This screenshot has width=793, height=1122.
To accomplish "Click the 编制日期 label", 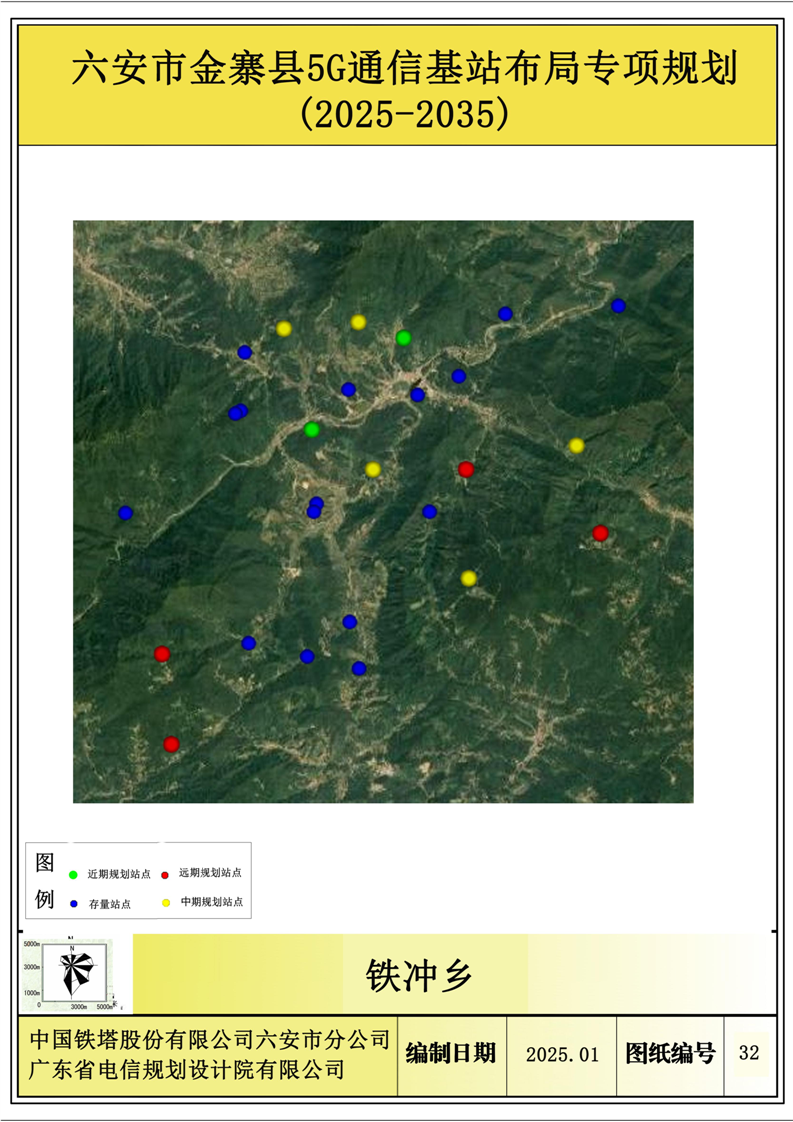I will pos(451,1053).
